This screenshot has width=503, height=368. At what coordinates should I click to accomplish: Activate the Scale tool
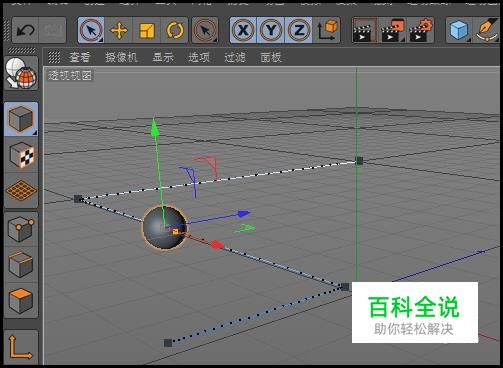[147, 30]
